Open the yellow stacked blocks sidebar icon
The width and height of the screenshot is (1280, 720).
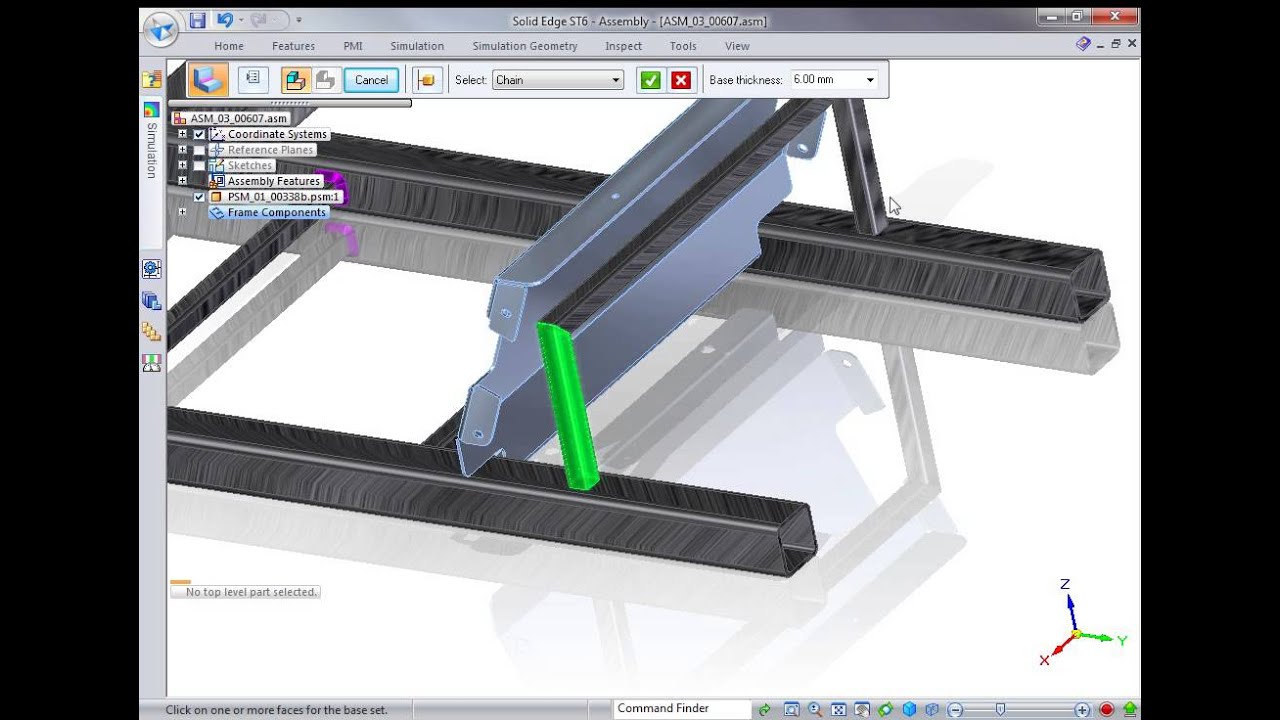pos(151,331)
